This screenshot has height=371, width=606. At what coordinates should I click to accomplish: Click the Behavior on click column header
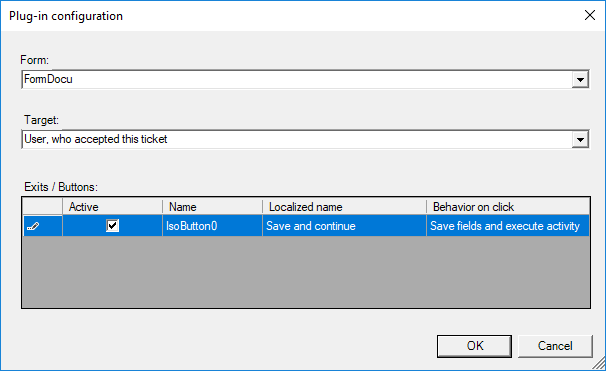(x=508, y=207)
